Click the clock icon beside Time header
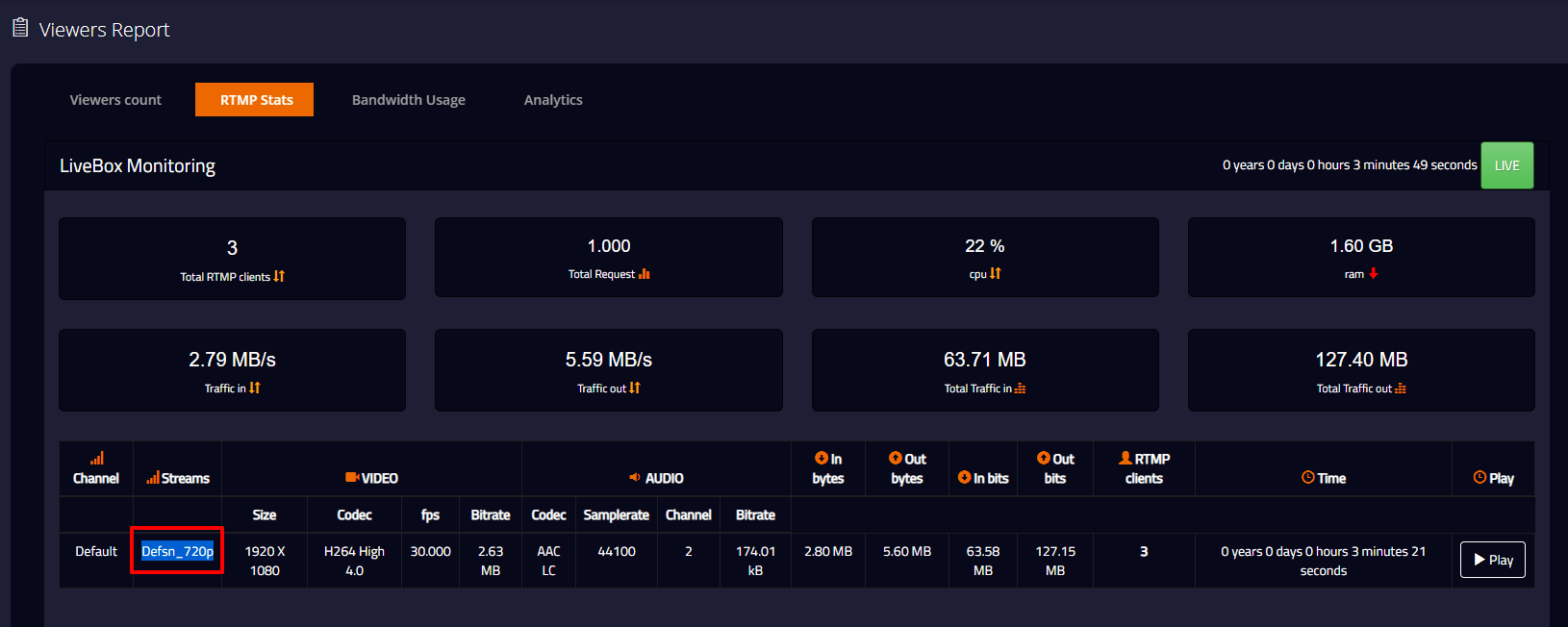Viewport: 1568px width, 627px height. (1308, 477)
